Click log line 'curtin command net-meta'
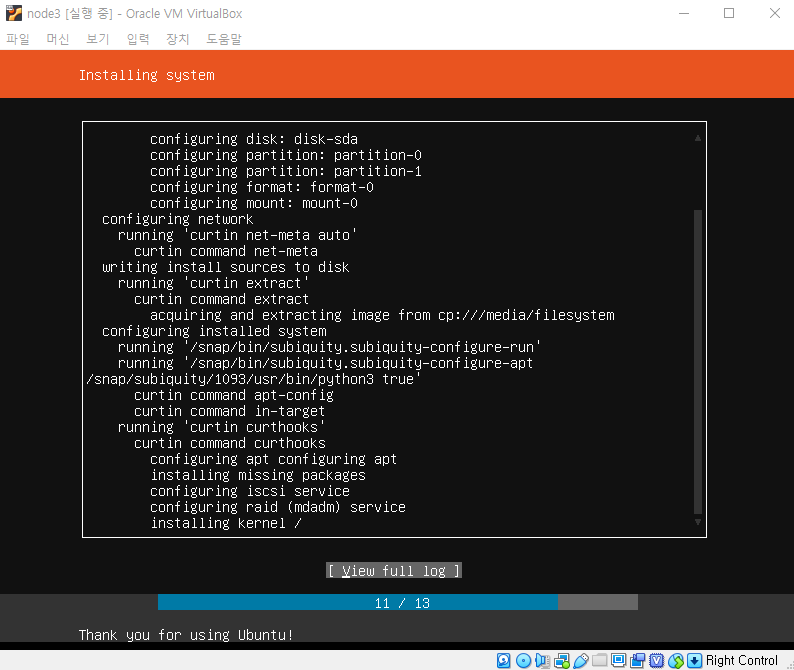Viewport: 794px width, 670px height. 226,251
